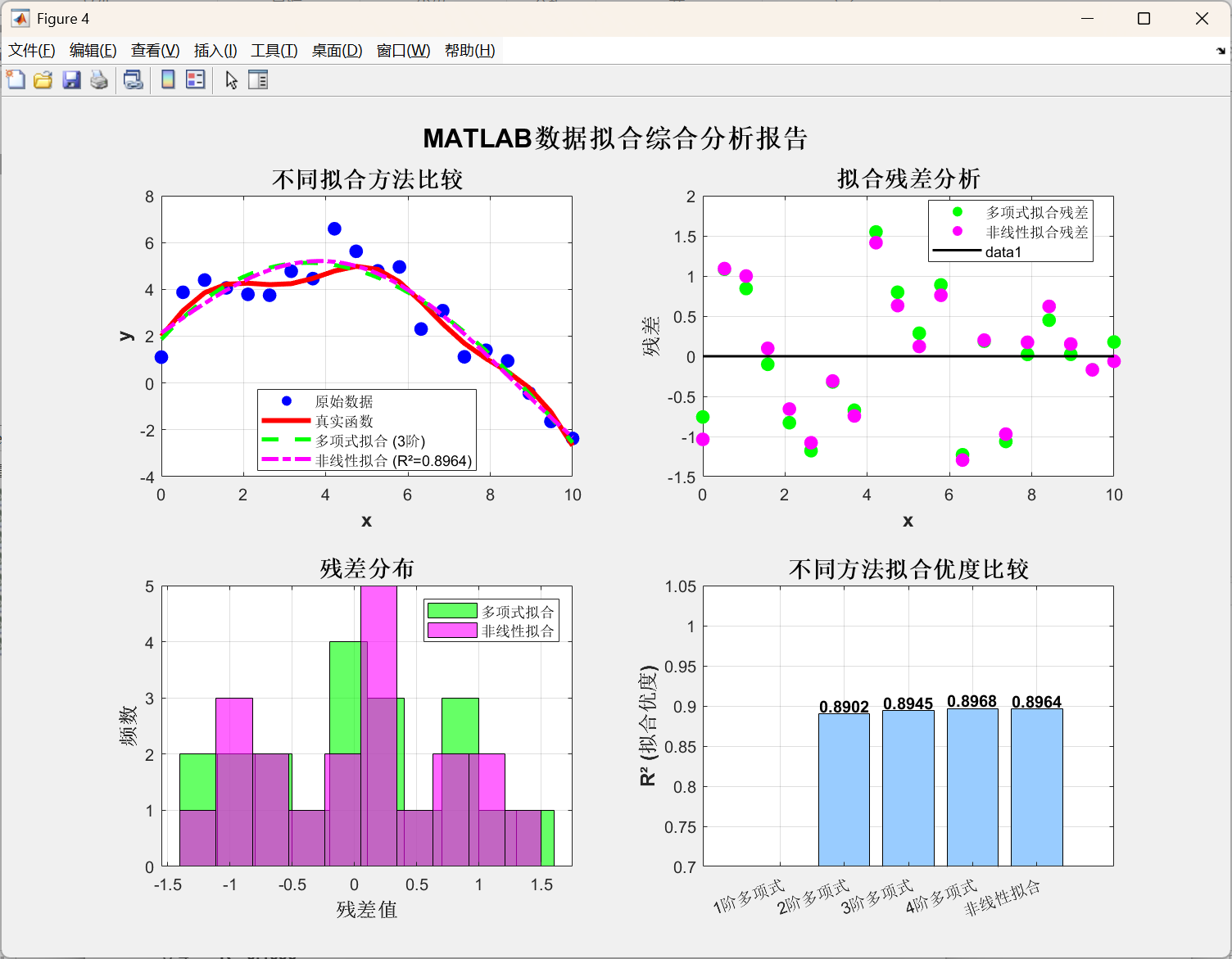
Task: Click the 0.8902 value label above the bar
Action: [x=844, y=707]
